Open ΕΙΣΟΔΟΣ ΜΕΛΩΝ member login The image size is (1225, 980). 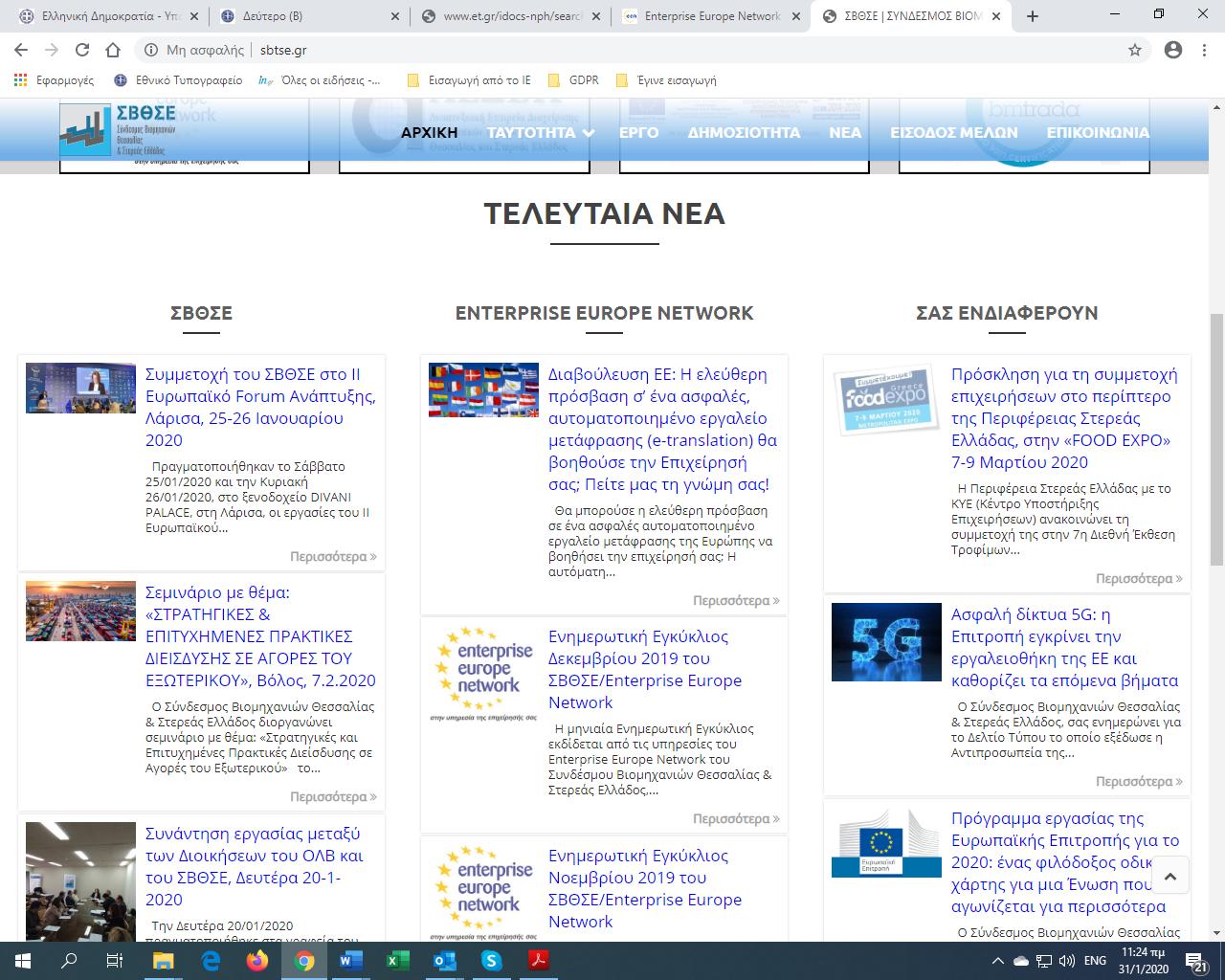pyautogui.click(x=954, y=133)
